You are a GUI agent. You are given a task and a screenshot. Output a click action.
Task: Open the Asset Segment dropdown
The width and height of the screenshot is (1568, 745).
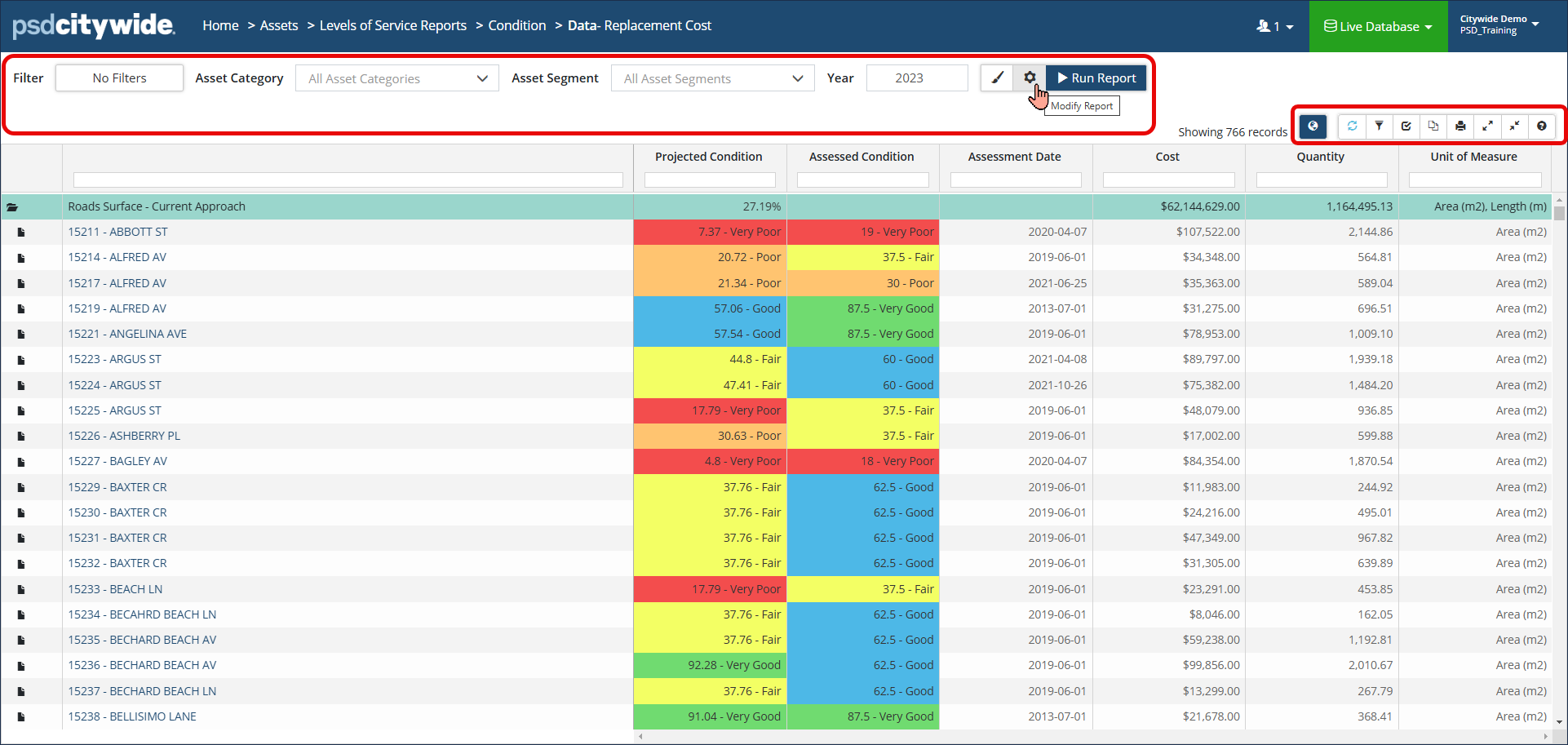pos(712,78)
